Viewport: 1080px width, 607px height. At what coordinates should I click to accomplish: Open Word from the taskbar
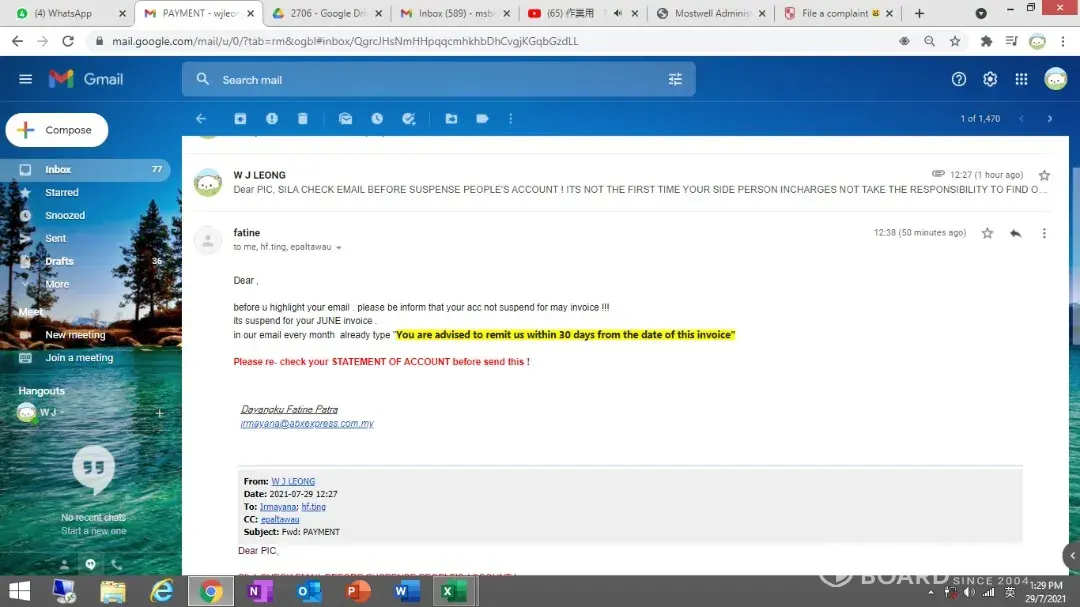pyautogui.click(x=406, y=591)
